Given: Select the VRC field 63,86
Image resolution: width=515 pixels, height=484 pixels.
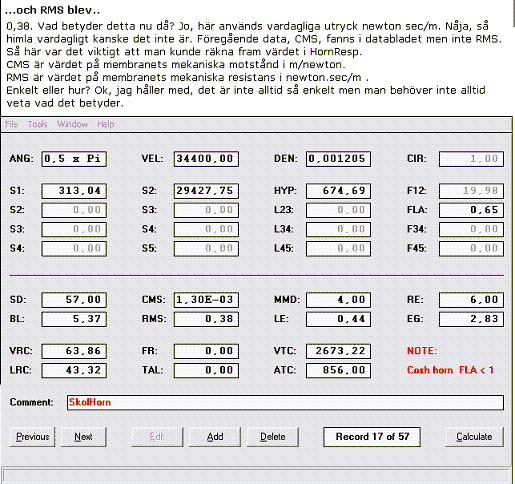Looking at the screenshot, I should (x=74, y=351).
